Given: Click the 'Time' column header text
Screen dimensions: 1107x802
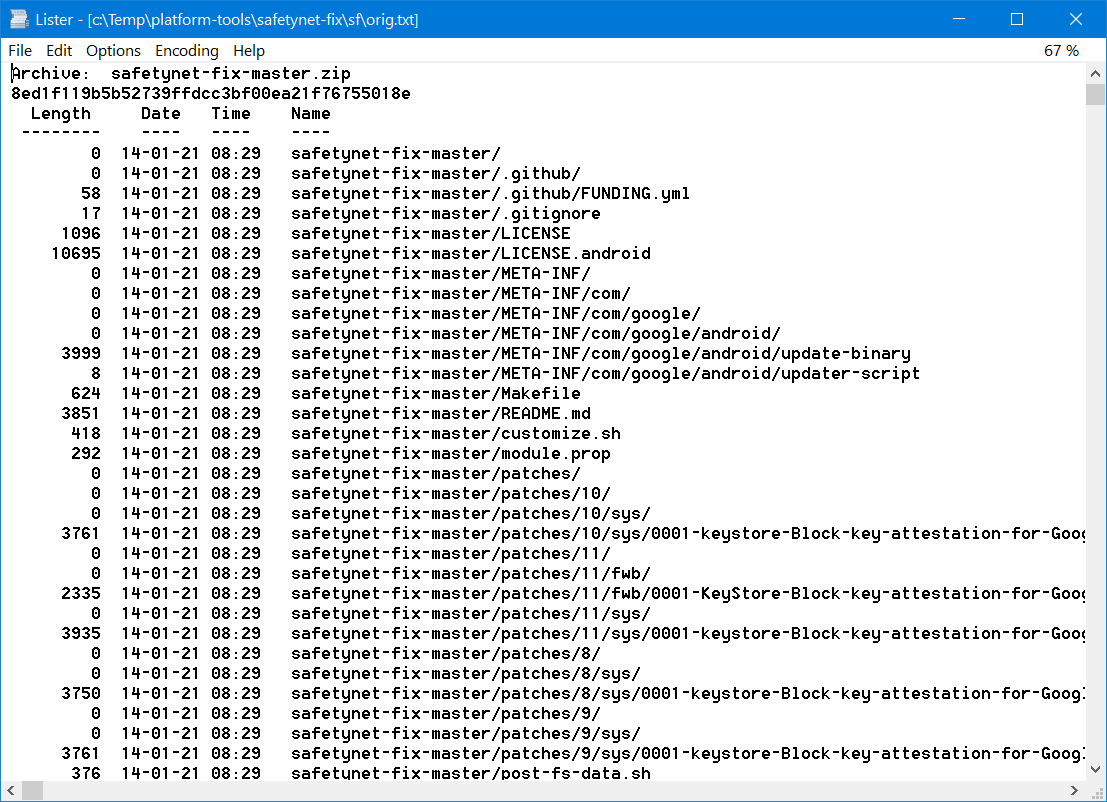Looking at the screenshot, I should (231, 114).
